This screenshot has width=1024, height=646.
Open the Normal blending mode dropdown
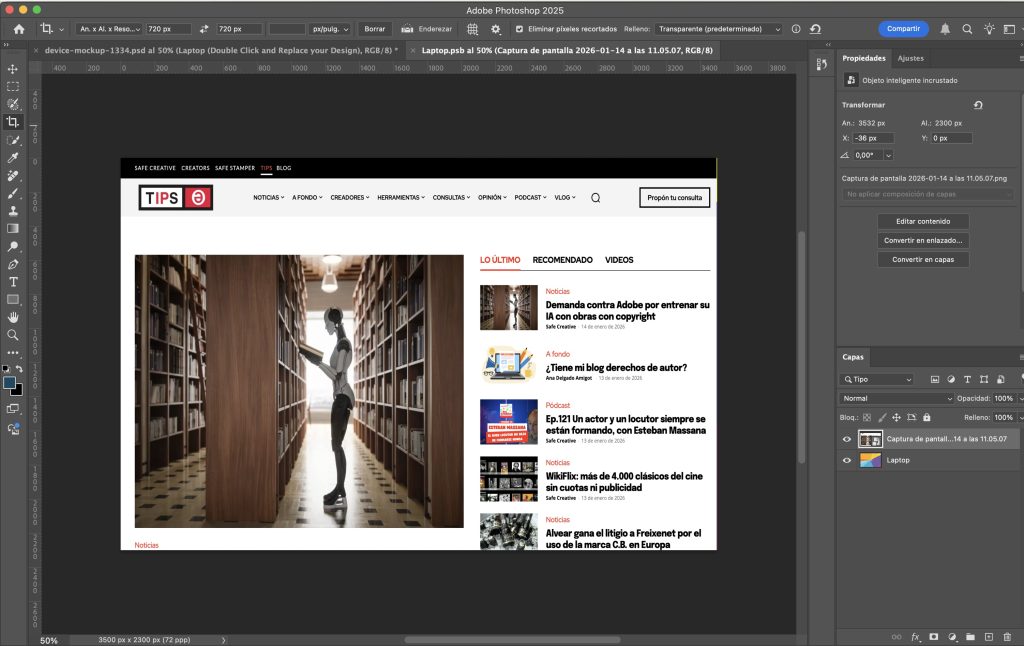tap(893, 398)
